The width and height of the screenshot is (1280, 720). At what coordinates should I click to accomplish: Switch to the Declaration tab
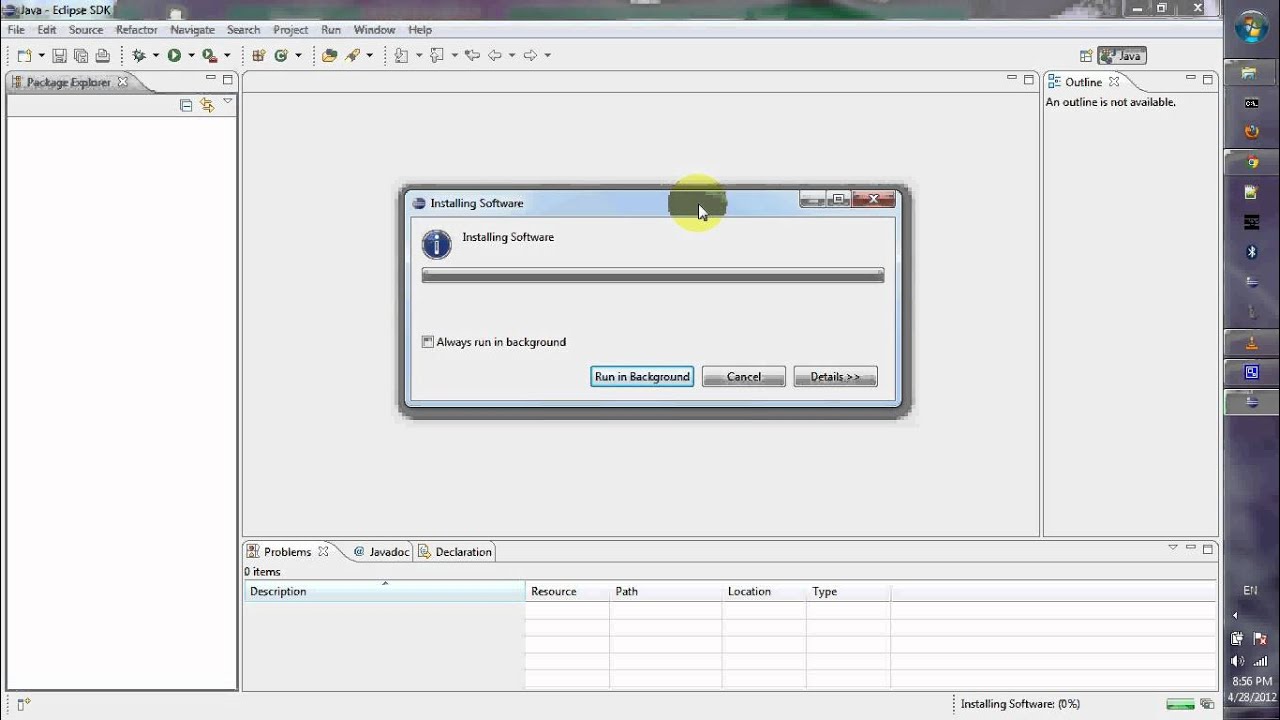[x=455, y=552]
